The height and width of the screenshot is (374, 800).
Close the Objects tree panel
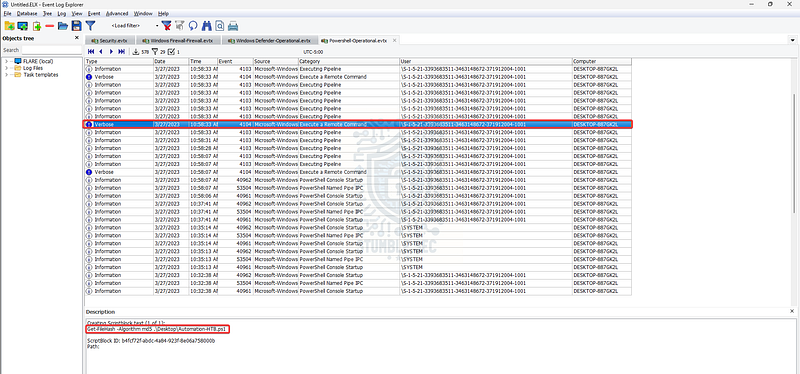tap(77, 38)
